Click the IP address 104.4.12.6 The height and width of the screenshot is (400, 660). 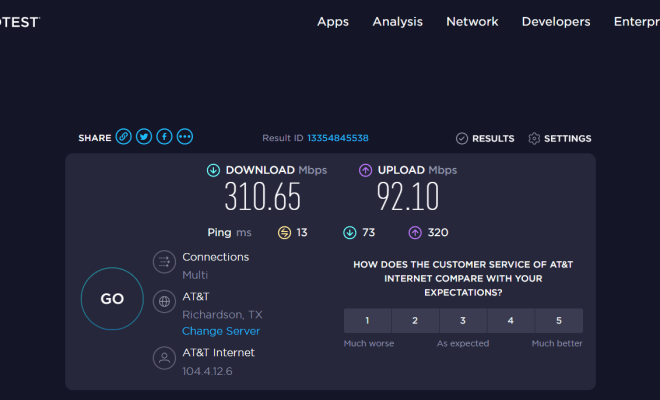click(x=207, y=371)
